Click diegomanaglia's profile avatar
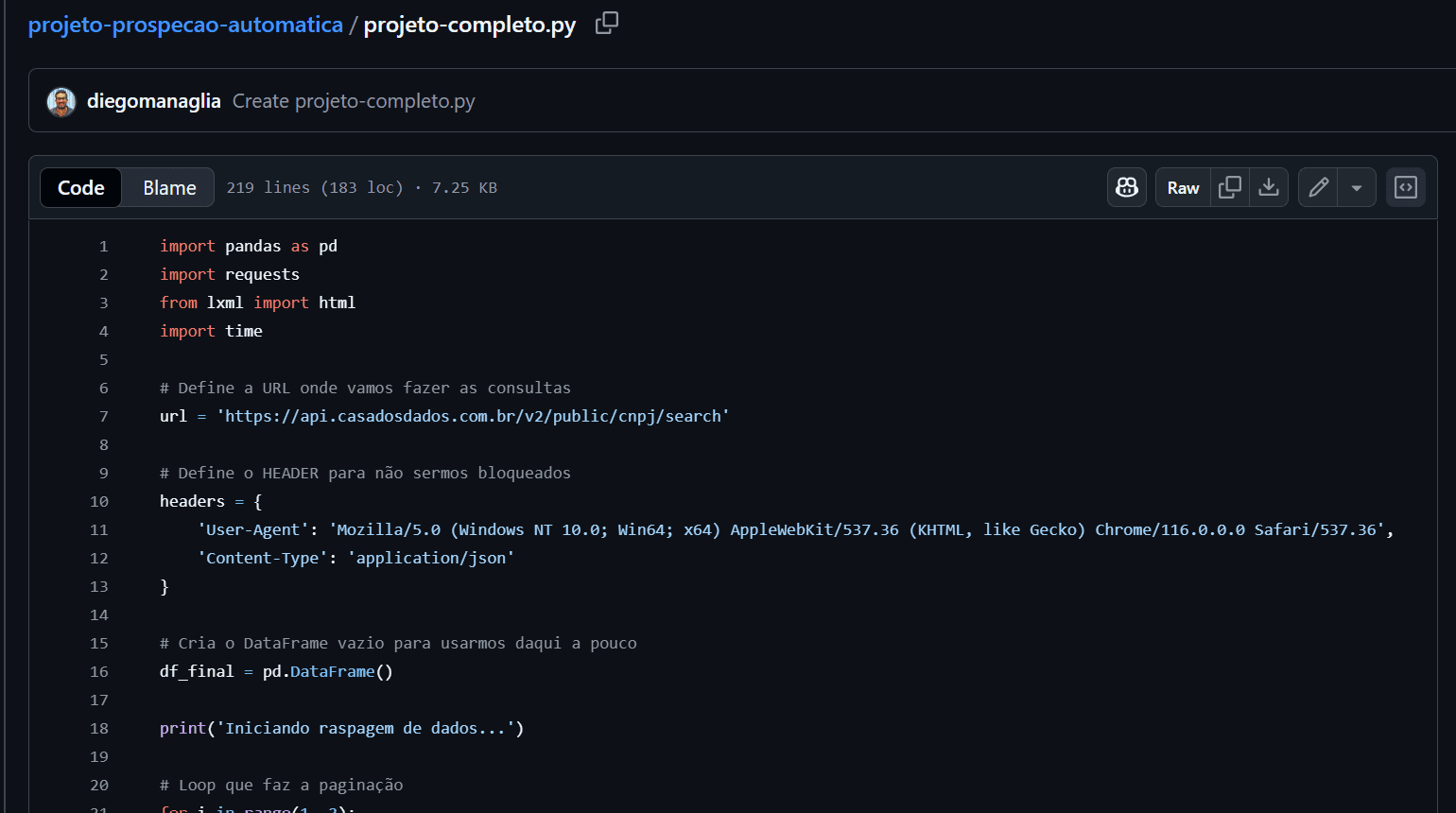Viewport: 1456px width, 813px height. pos(61,100)
